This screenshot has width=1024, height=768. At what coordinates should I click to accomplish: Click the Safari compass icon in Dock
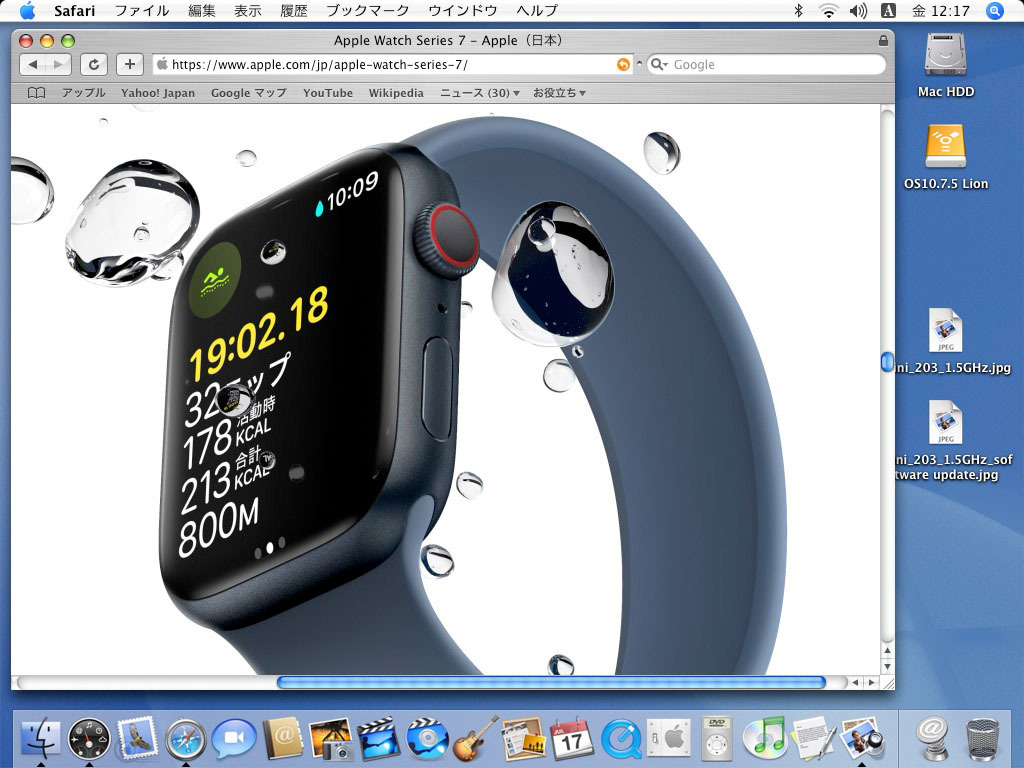(185, 739)
